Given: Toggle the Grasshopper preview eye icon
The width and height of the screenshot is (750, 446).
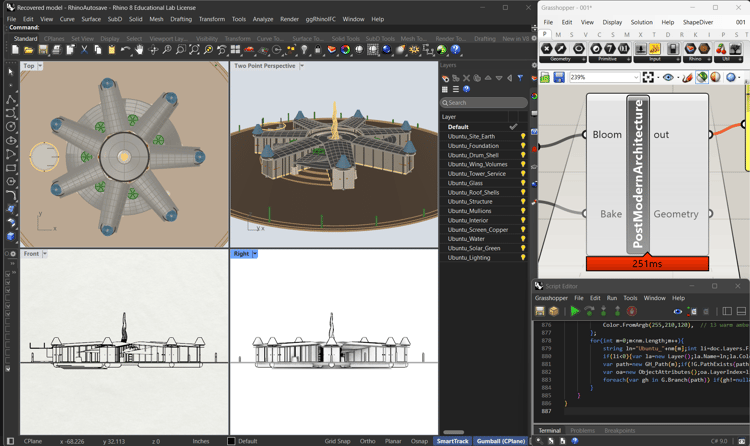Looking at the screenshot, I should click(669, 77).
